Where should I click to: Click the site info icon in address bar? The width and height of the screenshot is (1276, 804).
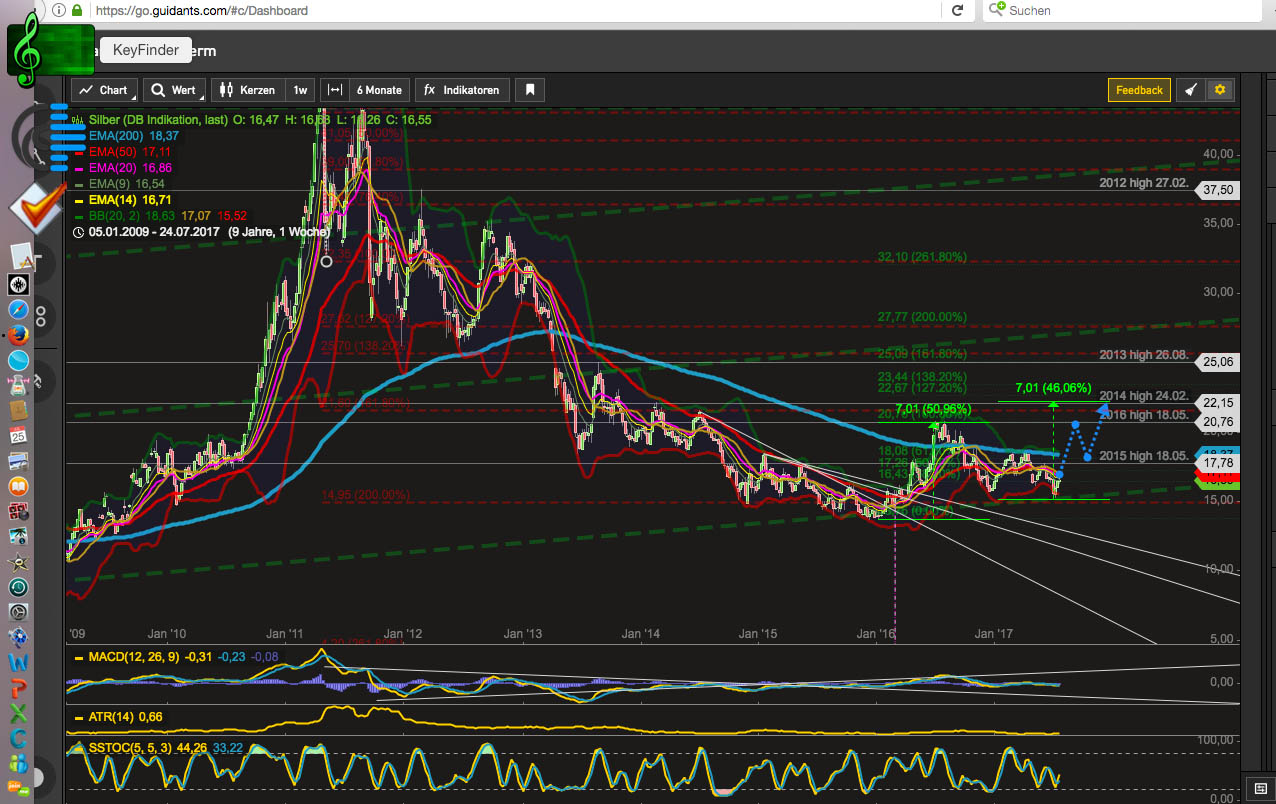(59, 10)
